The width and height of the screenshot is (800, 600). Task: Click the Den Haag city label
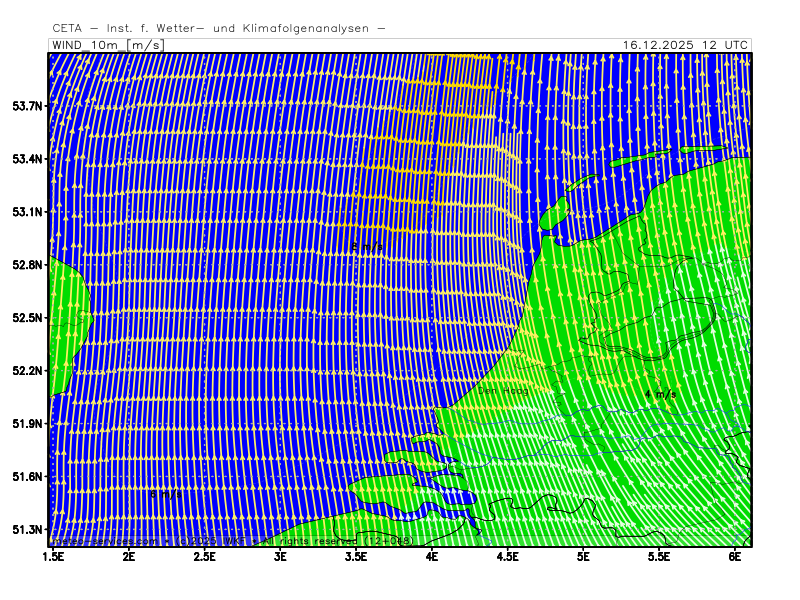pos(502,391)
